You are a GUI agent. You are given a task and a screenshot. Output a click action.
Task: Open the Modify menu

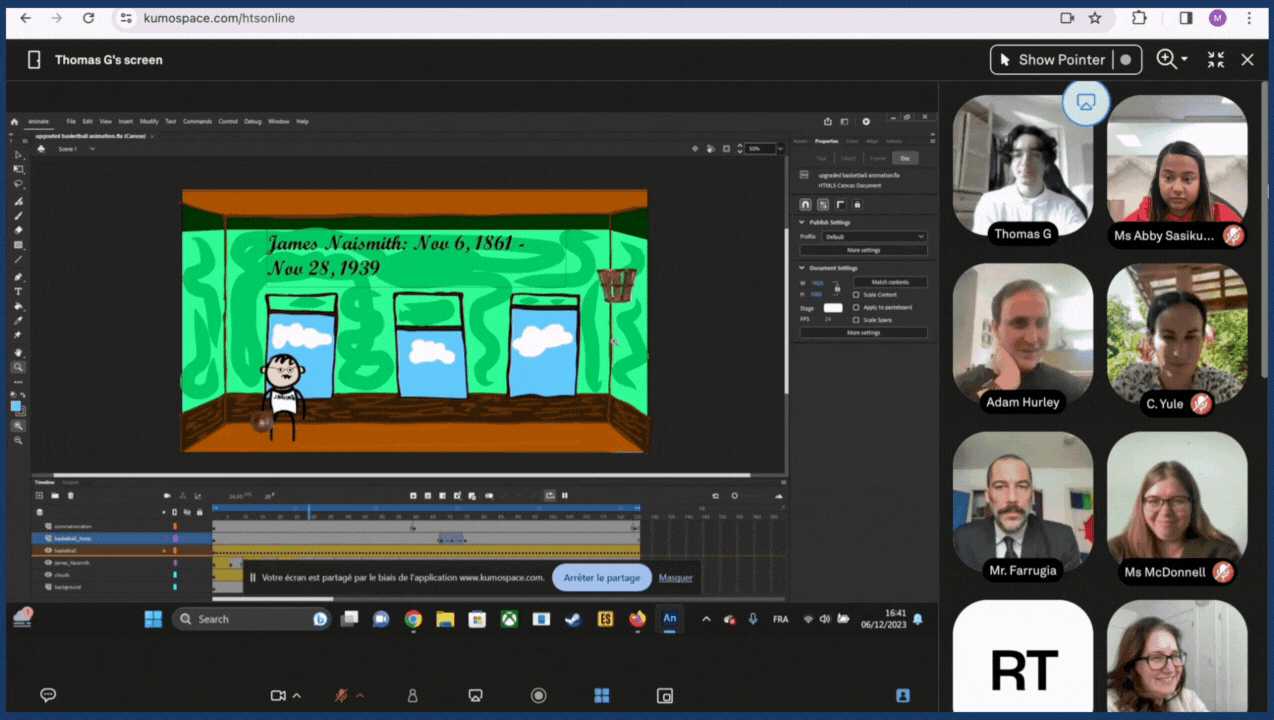149,121
